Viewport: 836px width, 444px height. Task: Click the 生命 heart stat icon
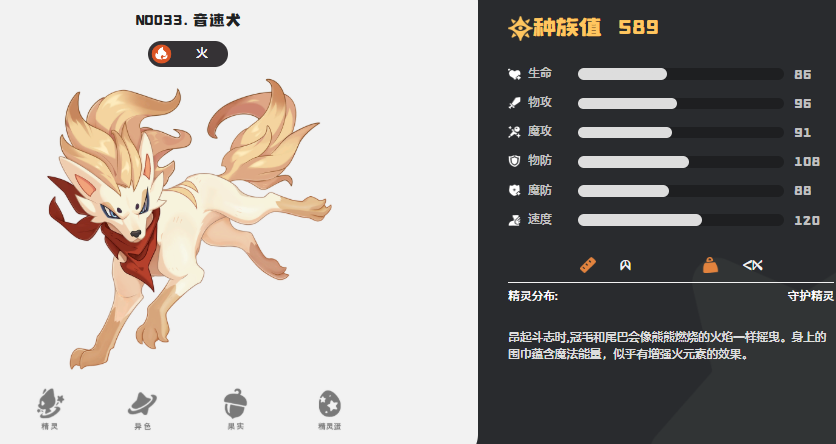point(514,74)
